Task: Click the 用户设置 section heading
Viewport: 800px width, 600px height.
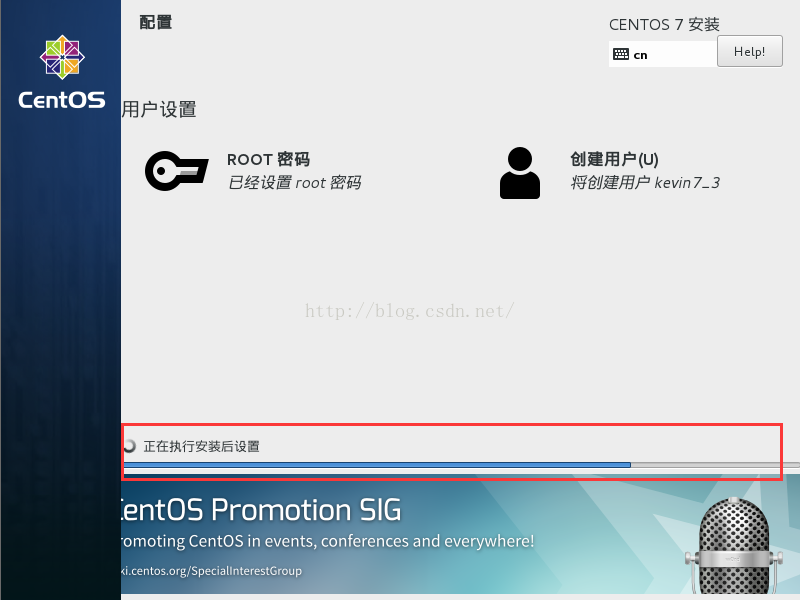Action: pyautogui.click(x=159, y=109)
